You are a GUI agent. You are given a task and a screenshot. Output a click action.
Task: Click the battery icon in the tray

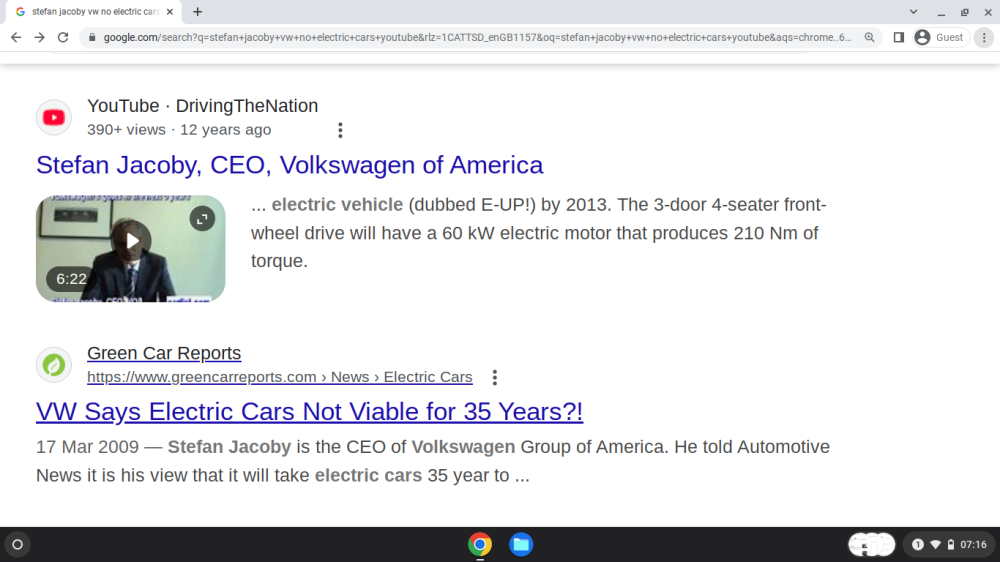951,545
